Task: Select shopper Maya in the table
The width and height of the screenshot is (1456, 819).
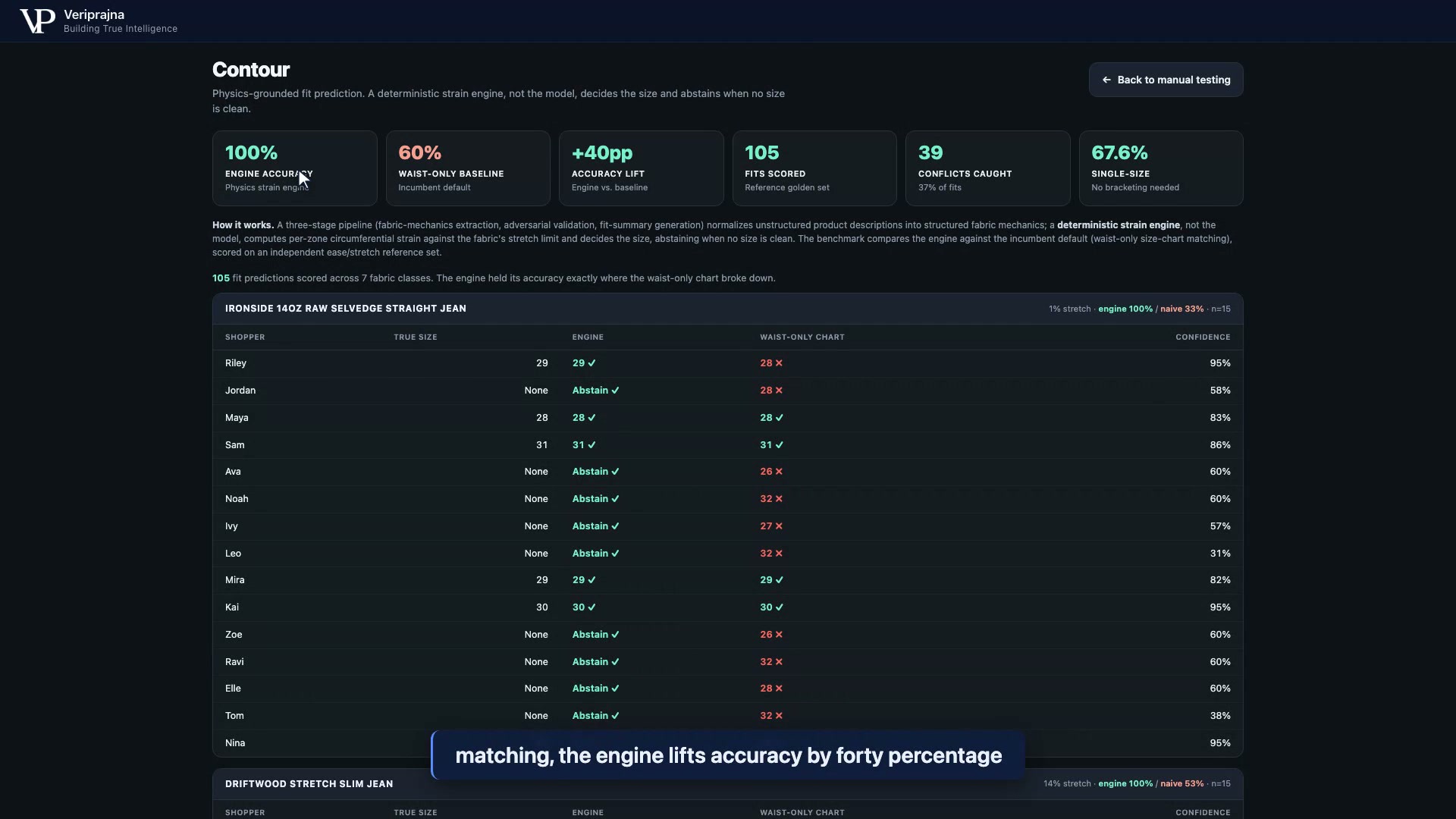Action: 237,418
